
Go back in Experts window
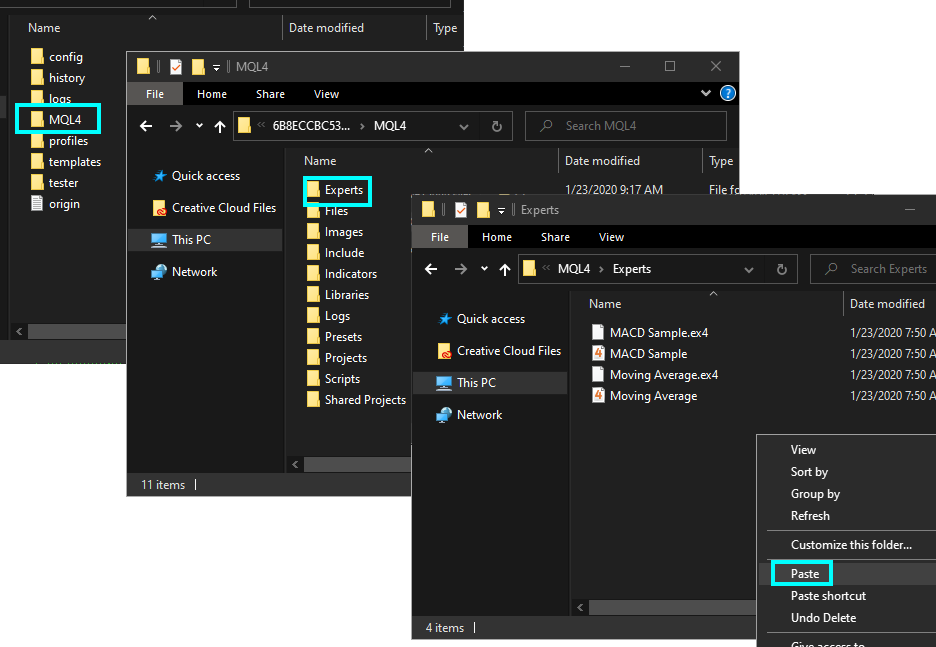coord(431,269)
